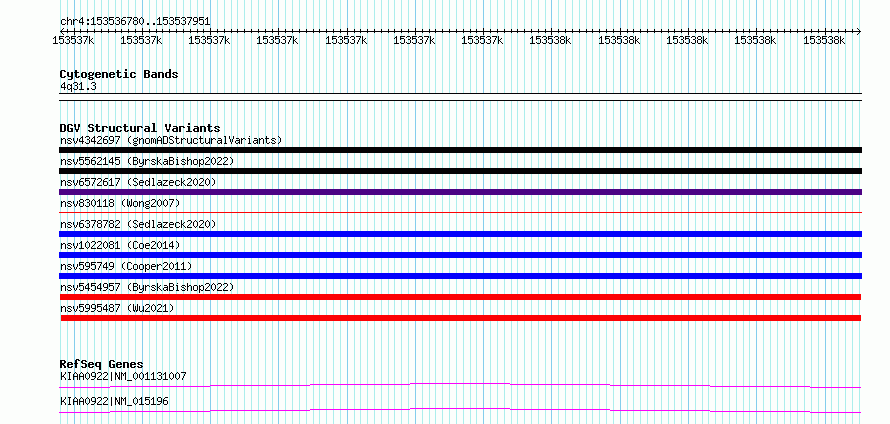Image resolution: width=890 pixels, height=424 pixels.
Task: Click the thin red line for nsv830118
Action: point(460,213)
